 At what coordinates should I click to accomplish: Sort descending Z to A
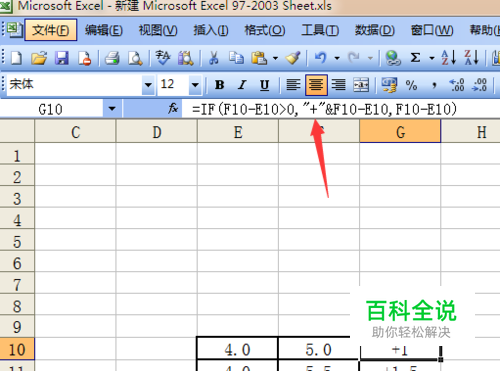[x=471, y=58]
